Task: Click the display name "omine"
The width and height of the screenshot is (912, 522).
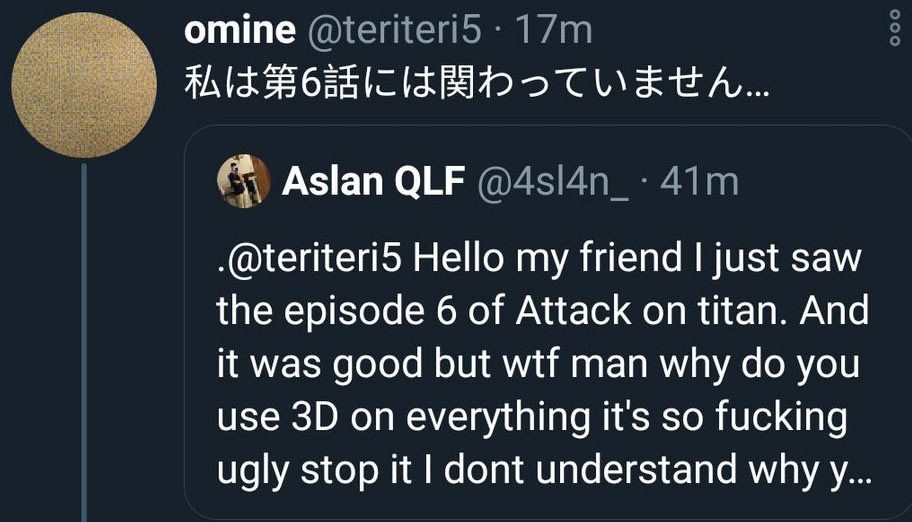Action: (240, 31)
